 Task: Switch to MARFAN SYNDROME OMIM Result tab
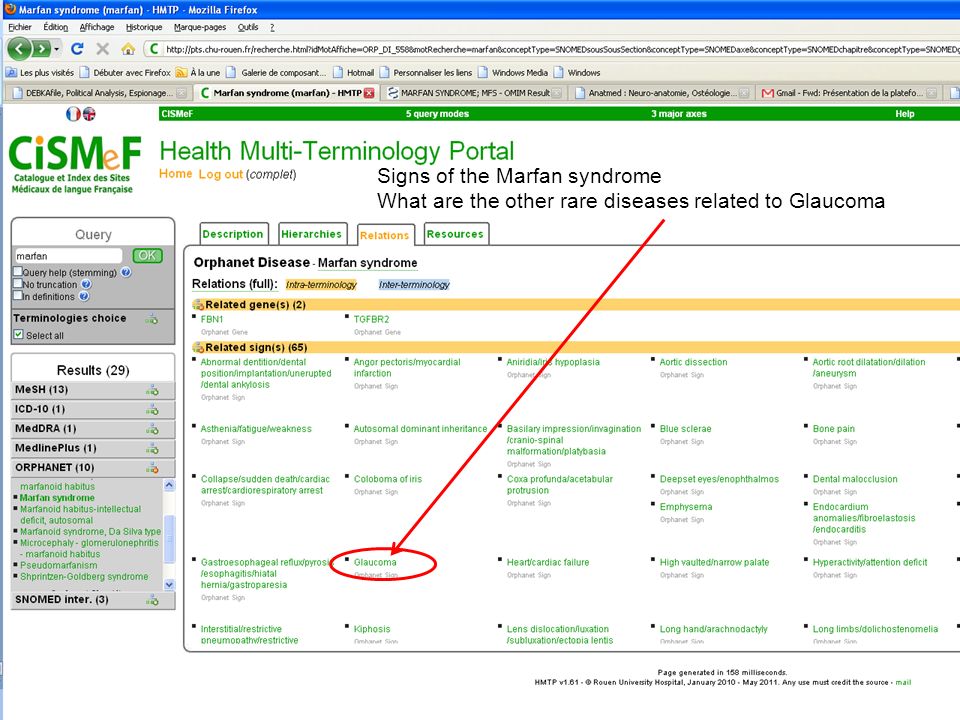coord(474,93)
